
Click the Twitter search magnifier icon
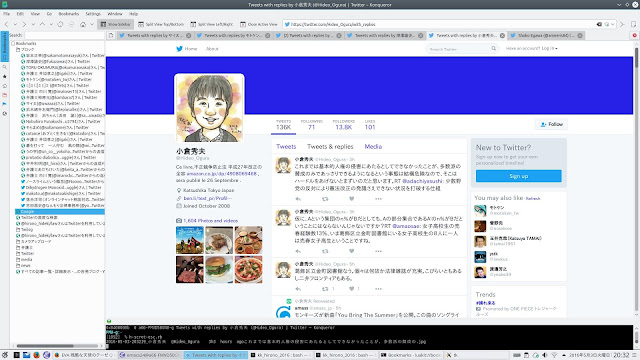click(x=493, y=49)
